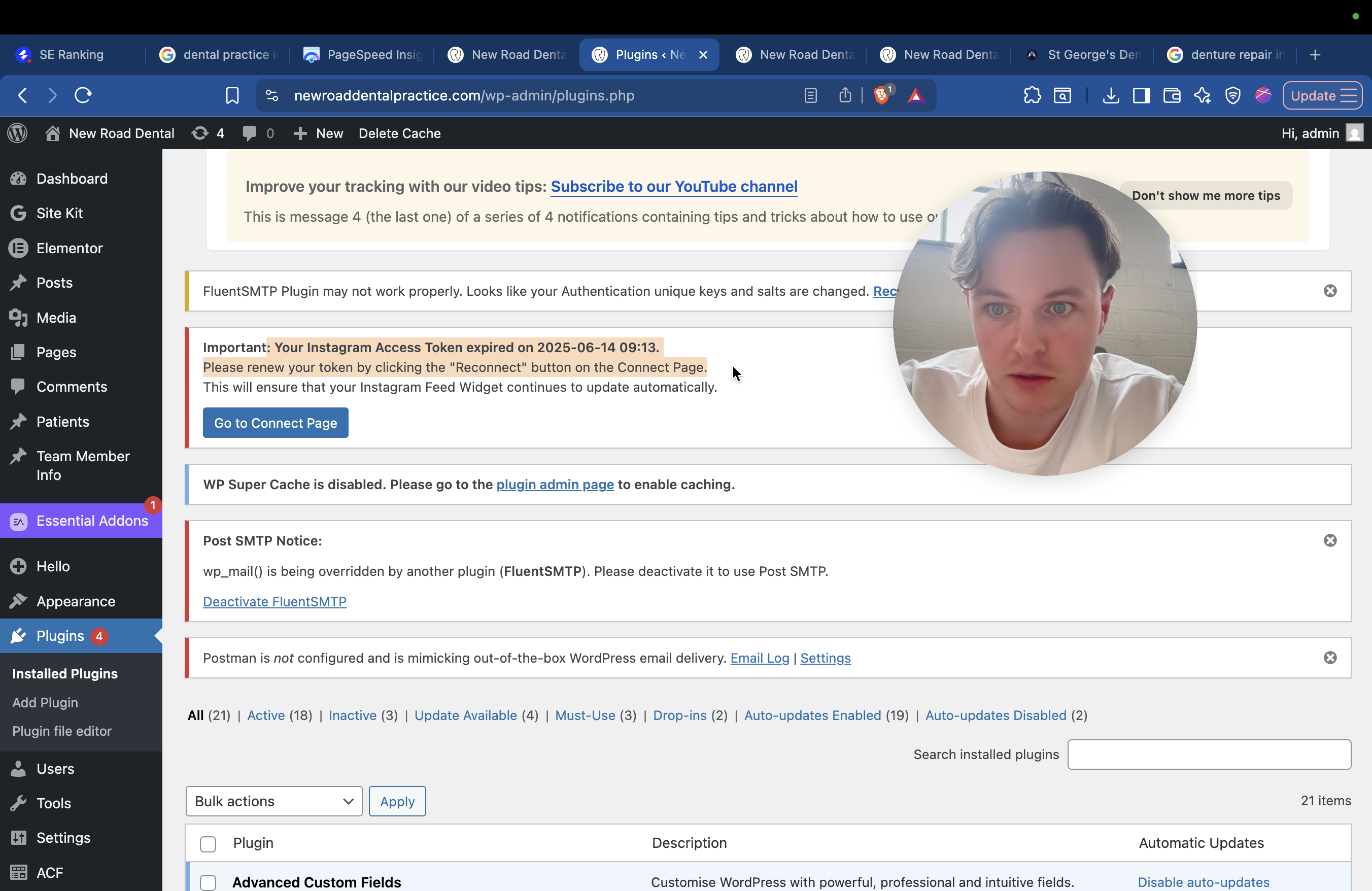Reload the page with refresh icon

[83, 95]
